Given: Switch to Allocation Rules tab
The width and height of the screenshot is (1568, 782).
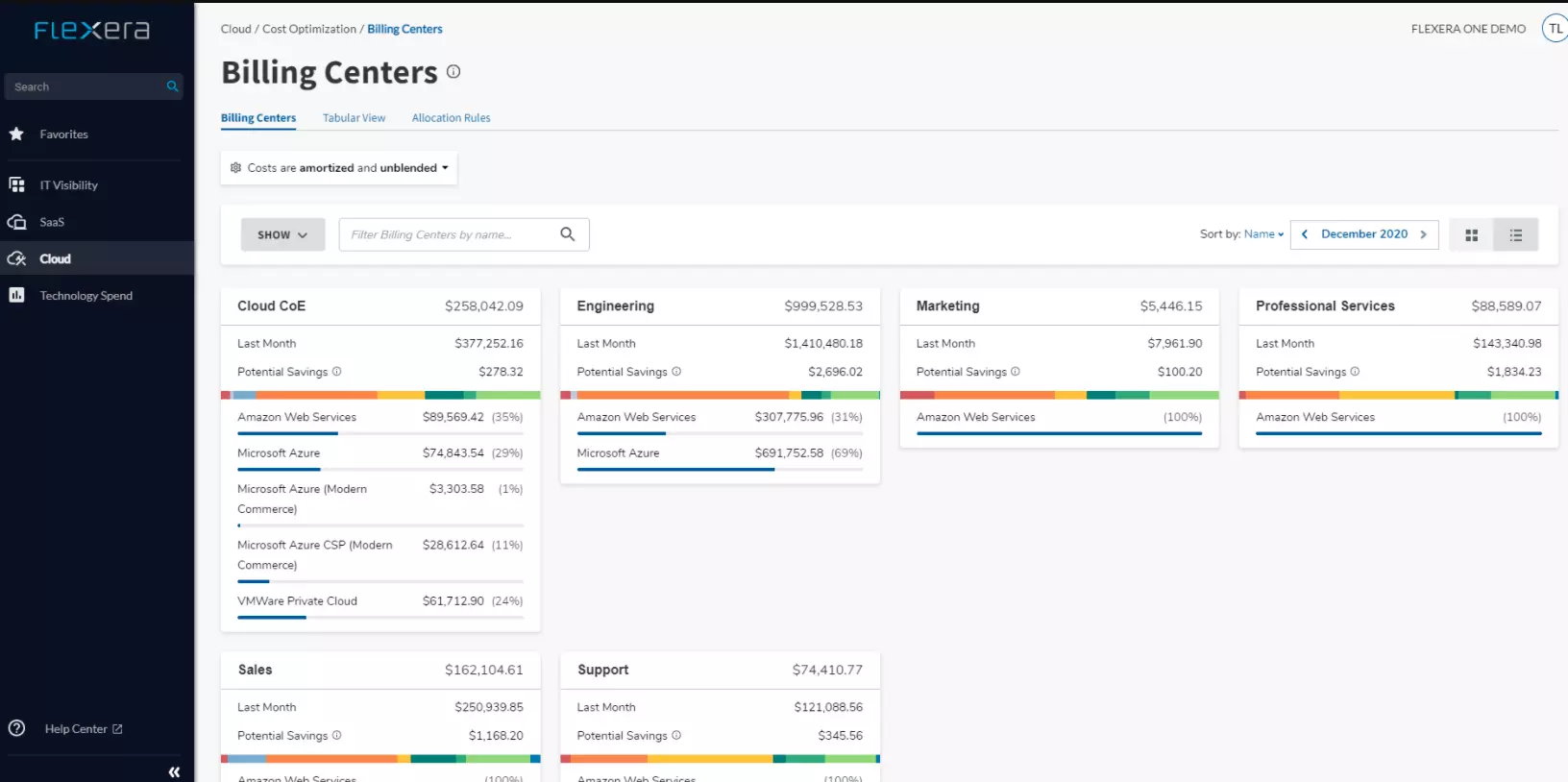Looking at the screenshot, I should coord(451,118).
